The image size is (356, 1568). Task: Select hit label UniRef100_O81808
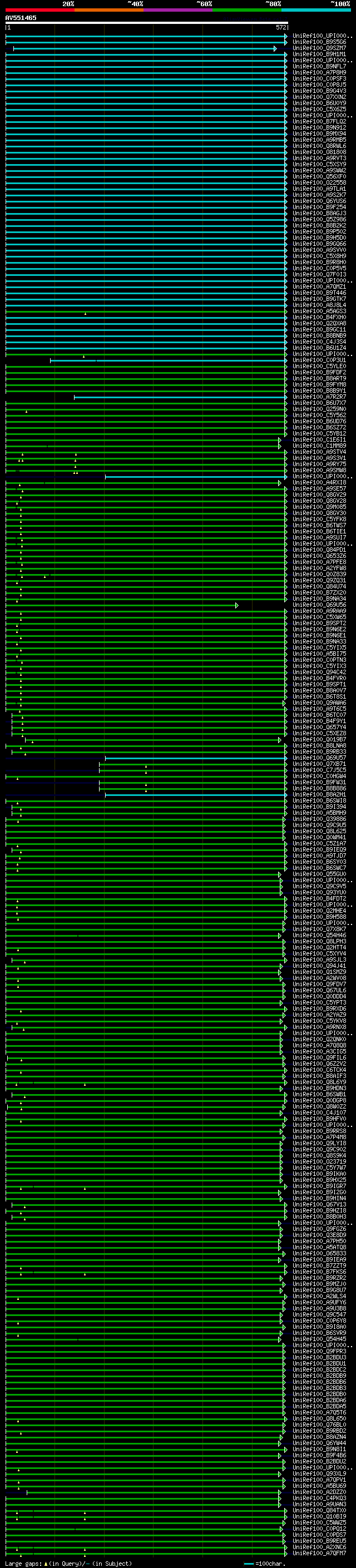pos(319,152)
